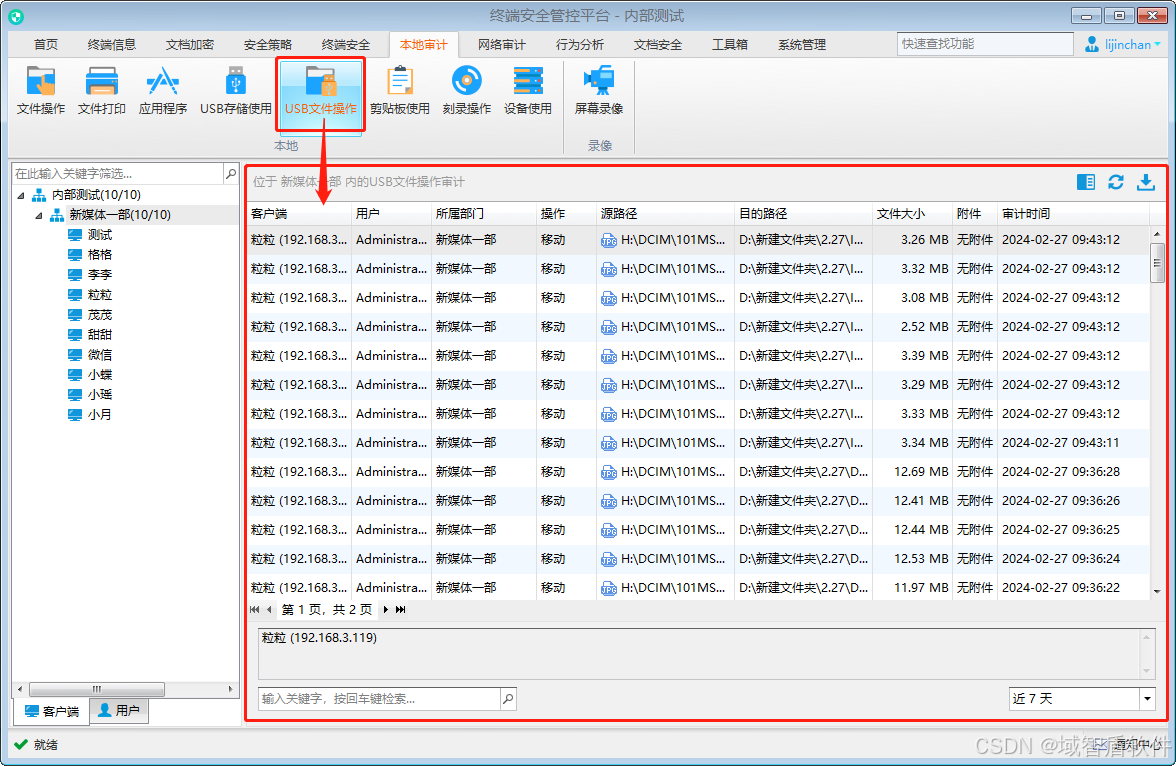Select the row timestamped 2024-02-27 09:43:11
1176x766 pixels.
click(698, 443)
